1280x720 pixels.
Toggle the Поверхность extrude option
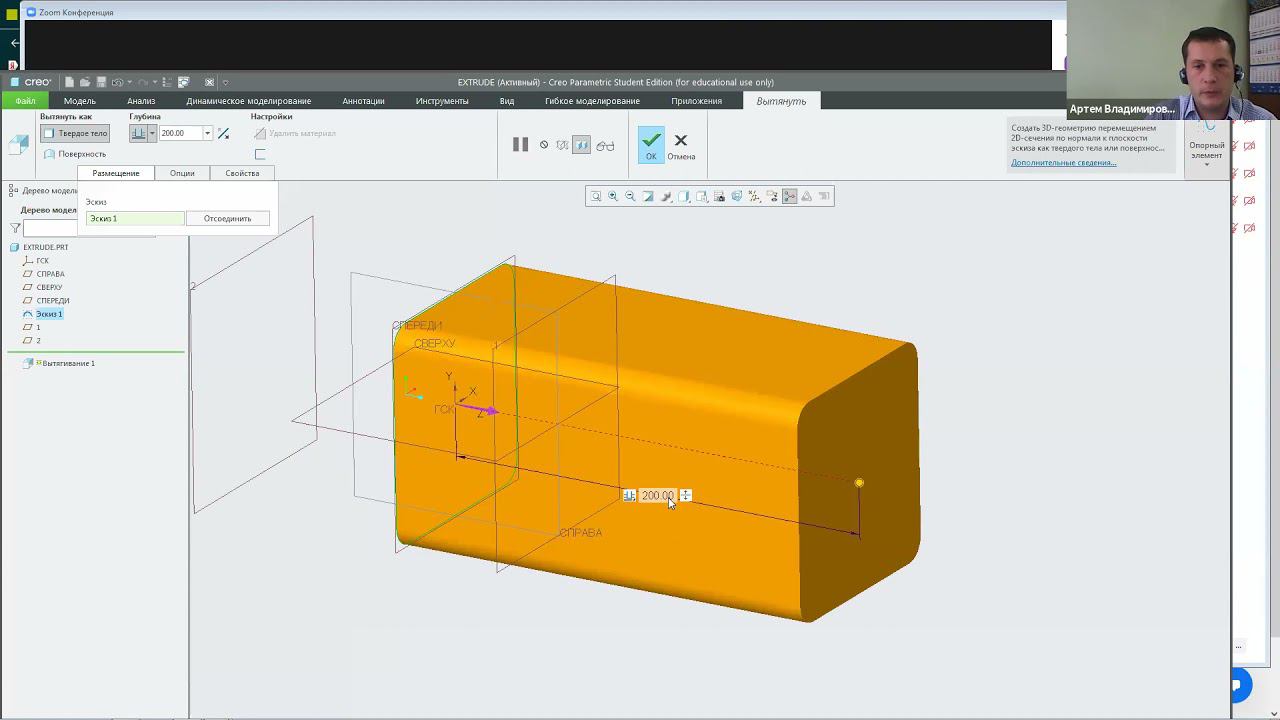[75, 154]
